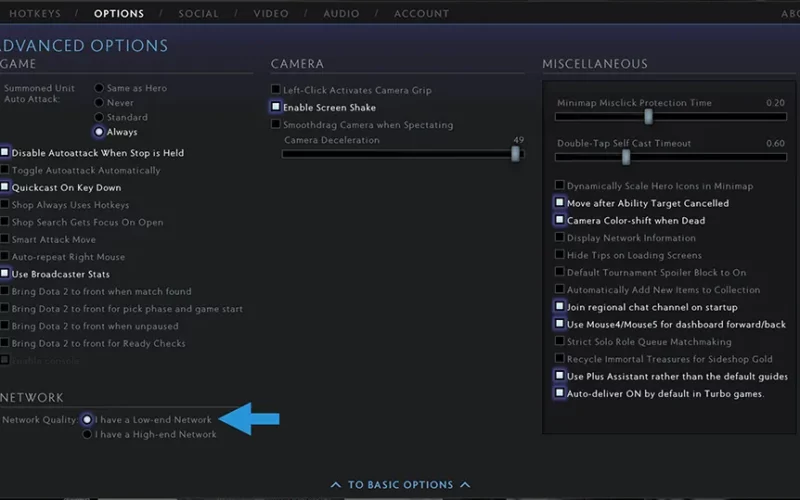
Task: Click Minimap Misclick Protection Time slider handle
Action: tap(648, 117)
